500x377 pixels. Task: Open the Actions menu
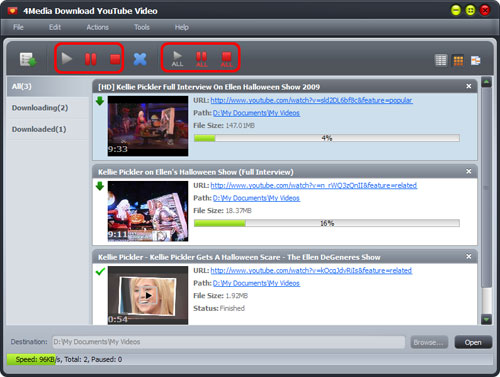pos(98,27)
